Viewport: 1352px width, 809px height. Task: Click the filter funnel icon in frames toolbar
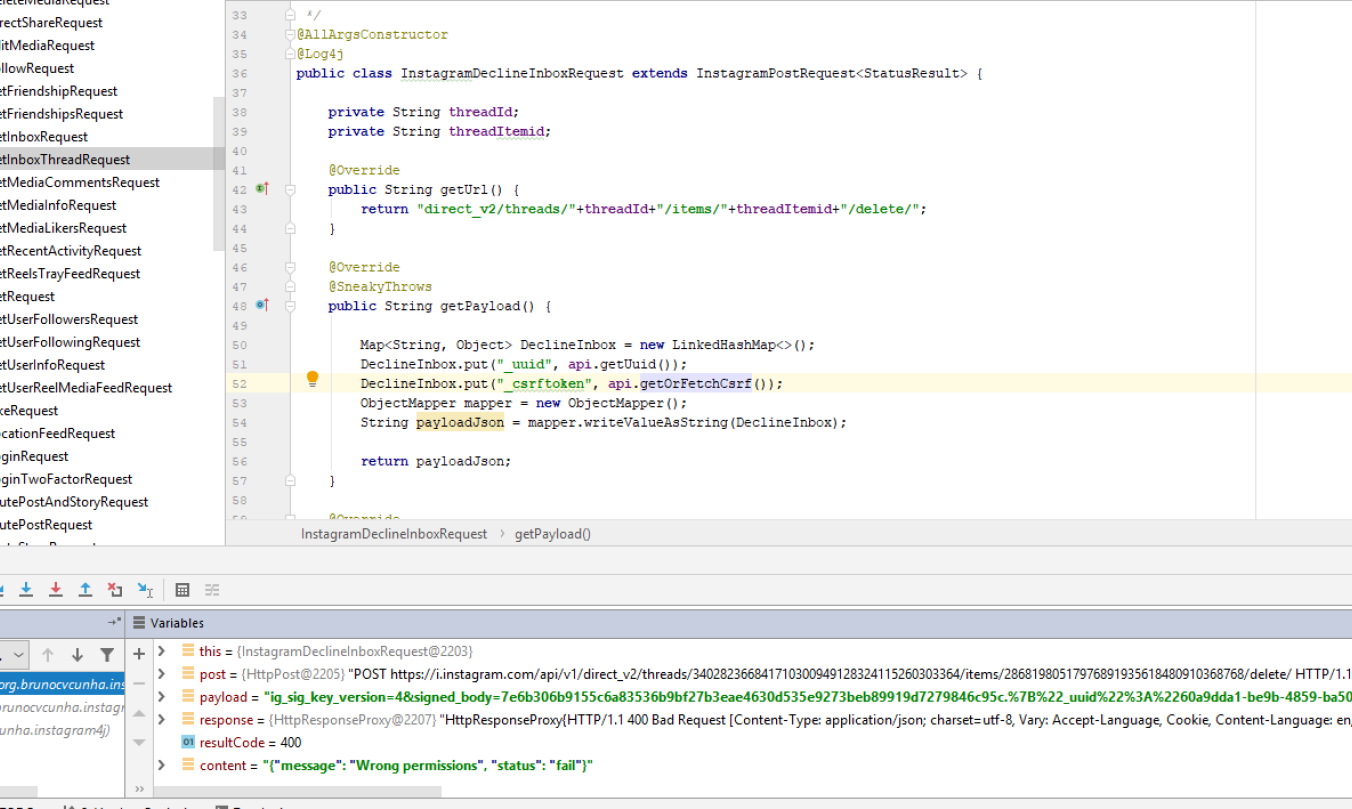coord(107,655)
